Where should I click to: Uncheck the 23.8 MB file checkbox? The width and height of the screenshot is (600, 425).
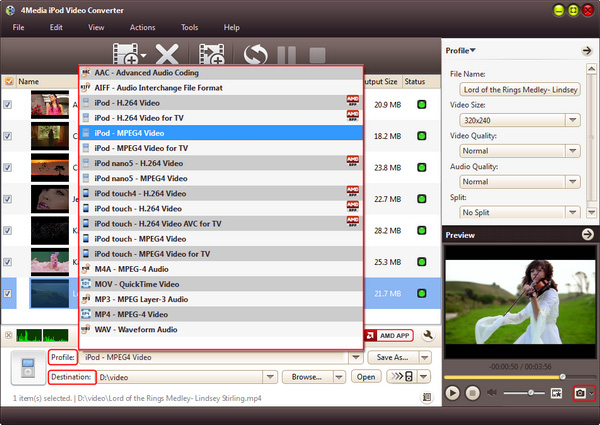click(7, 167)
